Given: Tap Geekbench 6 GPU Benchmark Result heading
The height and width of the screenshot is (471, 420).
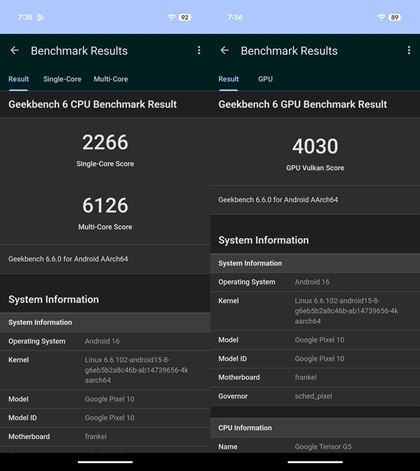Looking at the screenshot, I should click(x=303, y=104).
